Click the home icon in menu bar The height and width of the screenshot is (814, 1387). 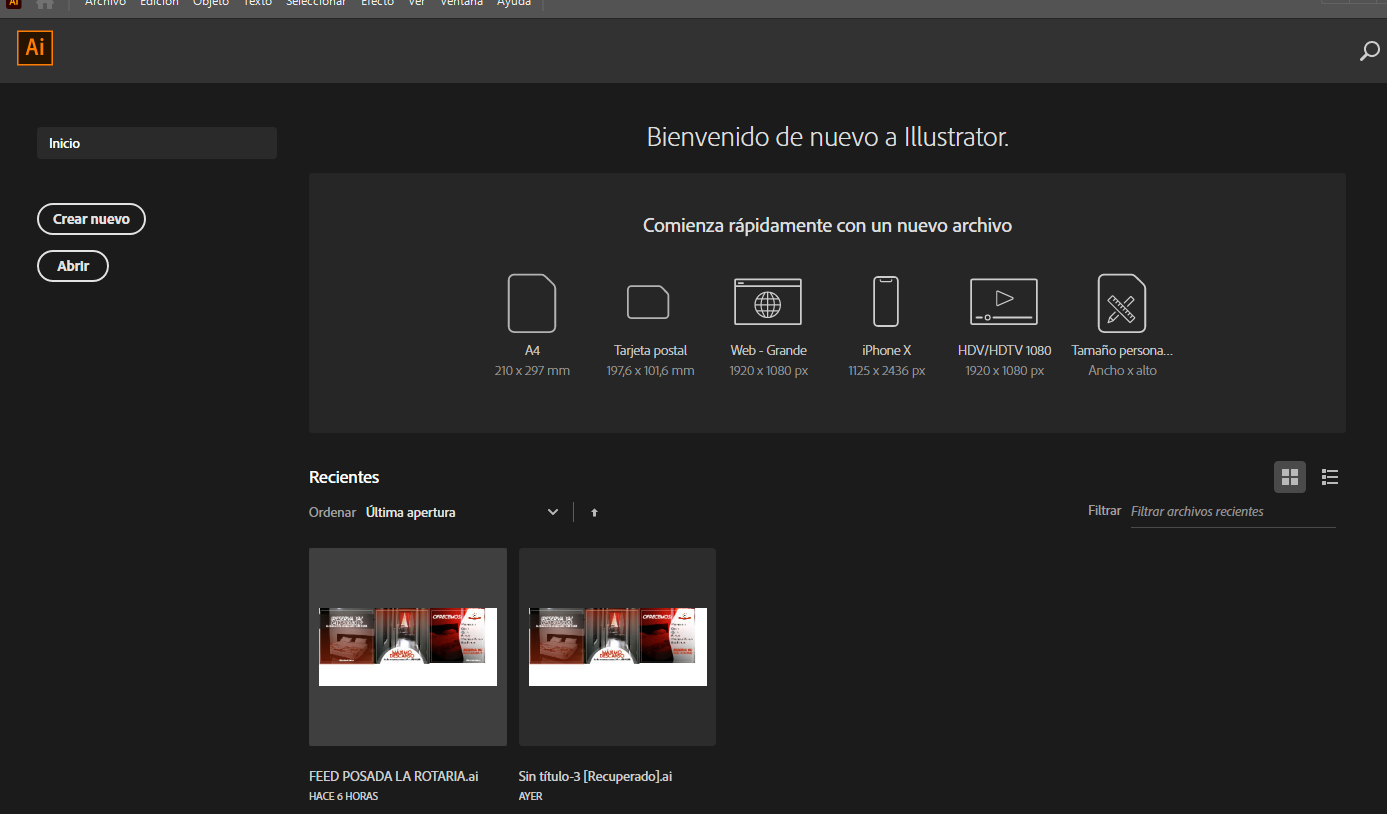click(x=44, y=4)
